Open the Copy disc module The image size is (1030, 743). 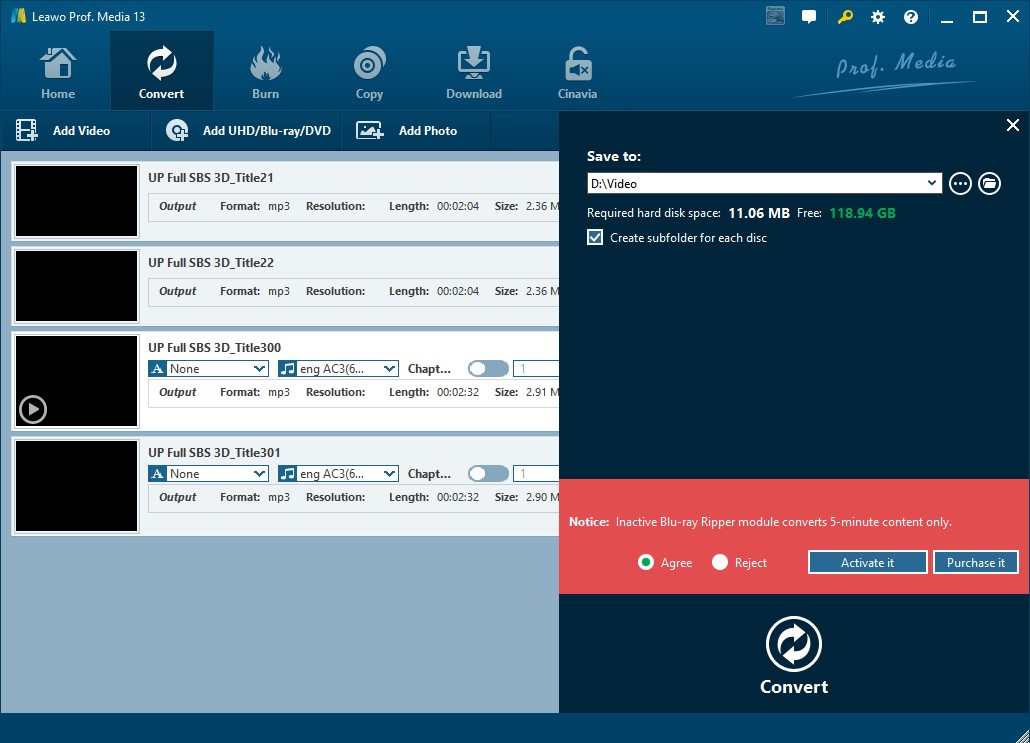369,72
